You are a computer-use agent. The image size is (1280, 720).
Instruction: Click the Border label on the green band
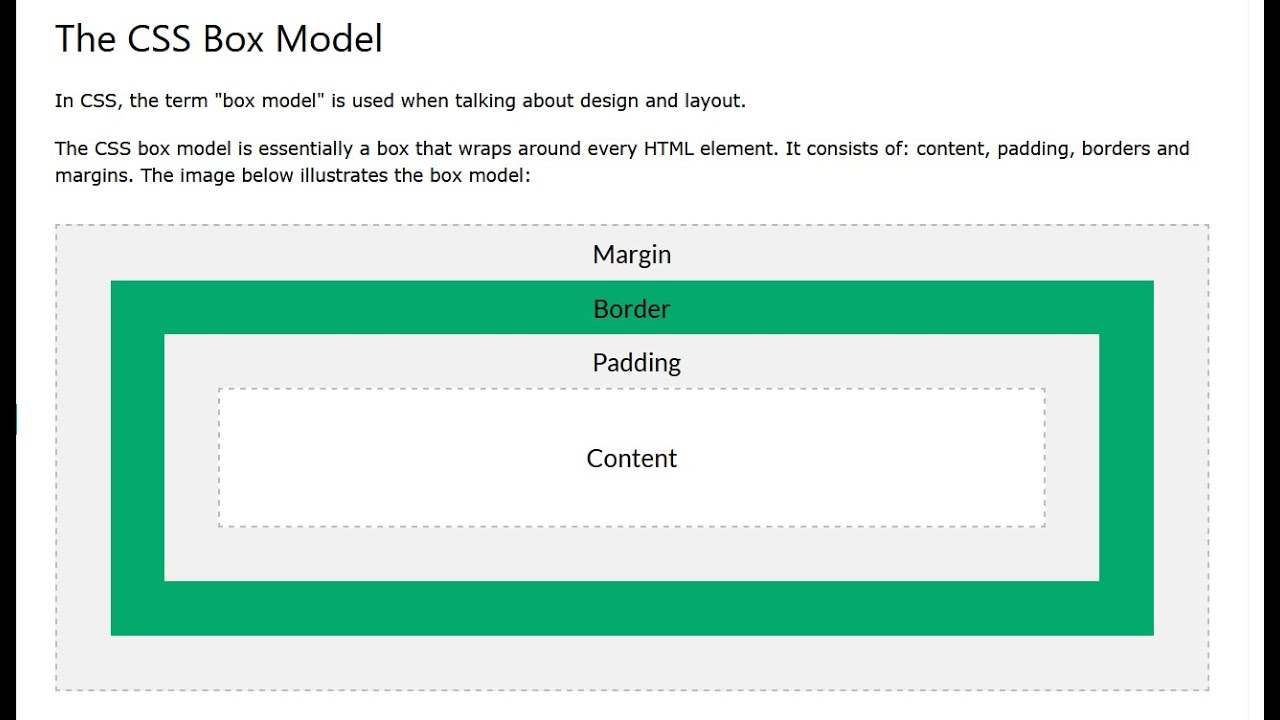coord(632,309)
